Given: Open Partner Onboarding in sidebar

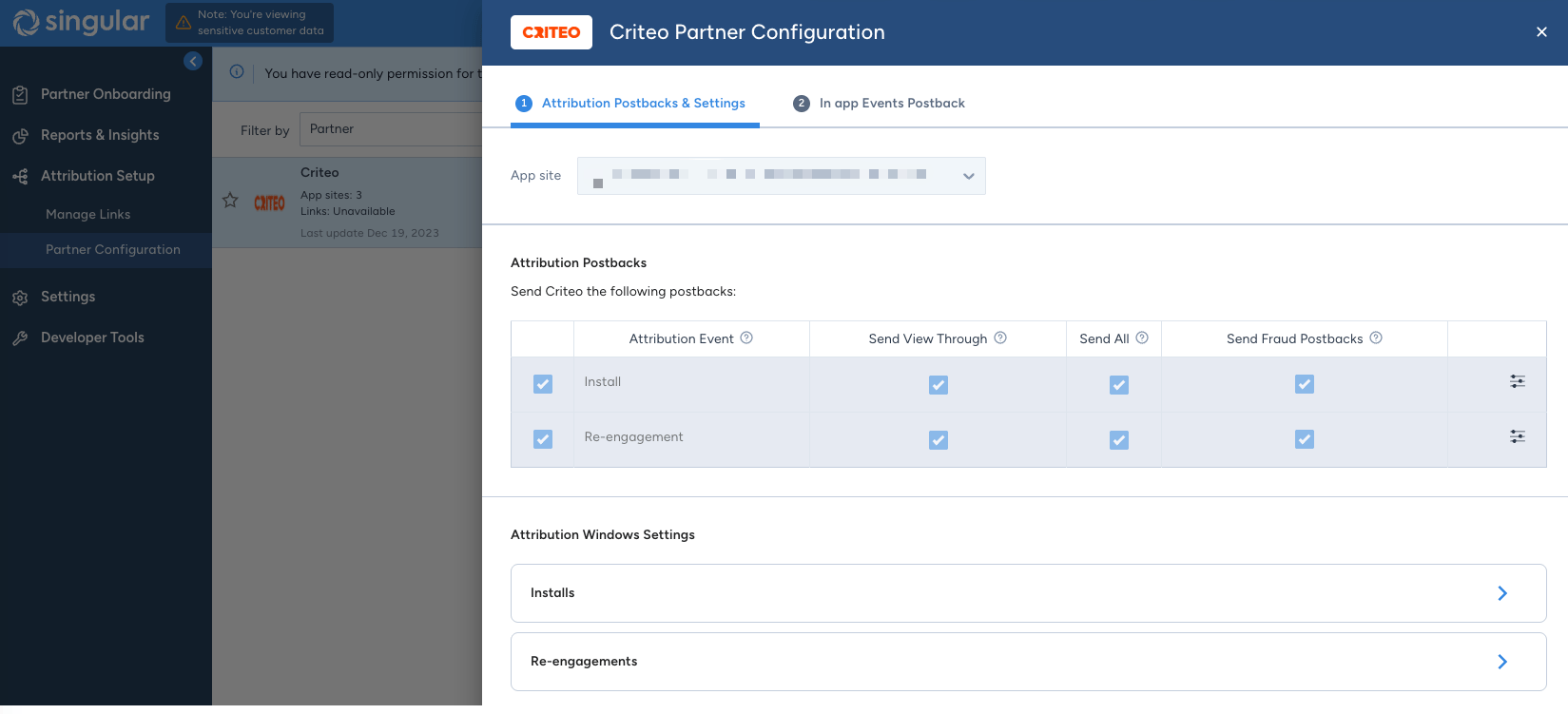Looking at the screenshot, I should coord(106,94).
